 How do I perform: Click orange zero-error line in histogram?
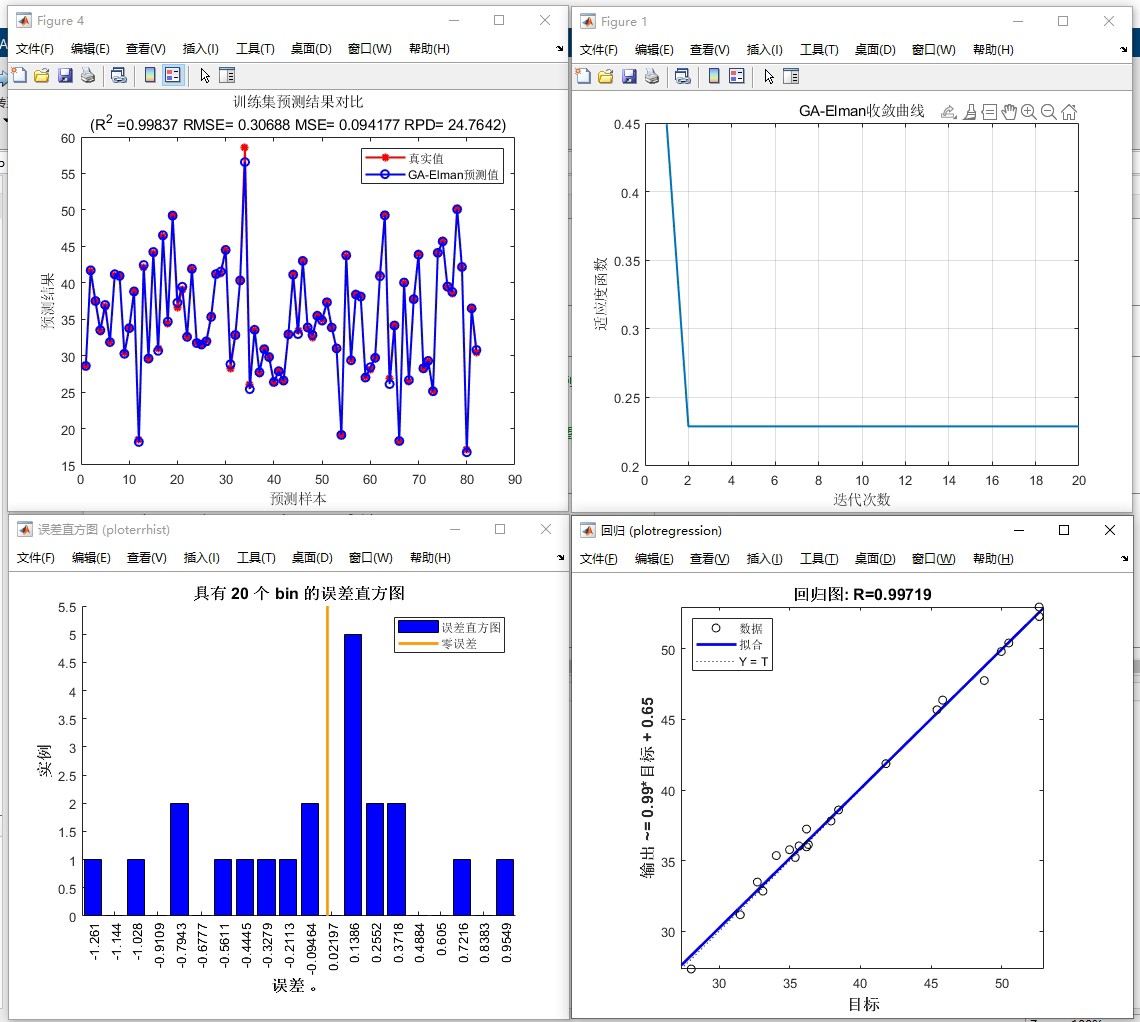coord(327,760)
